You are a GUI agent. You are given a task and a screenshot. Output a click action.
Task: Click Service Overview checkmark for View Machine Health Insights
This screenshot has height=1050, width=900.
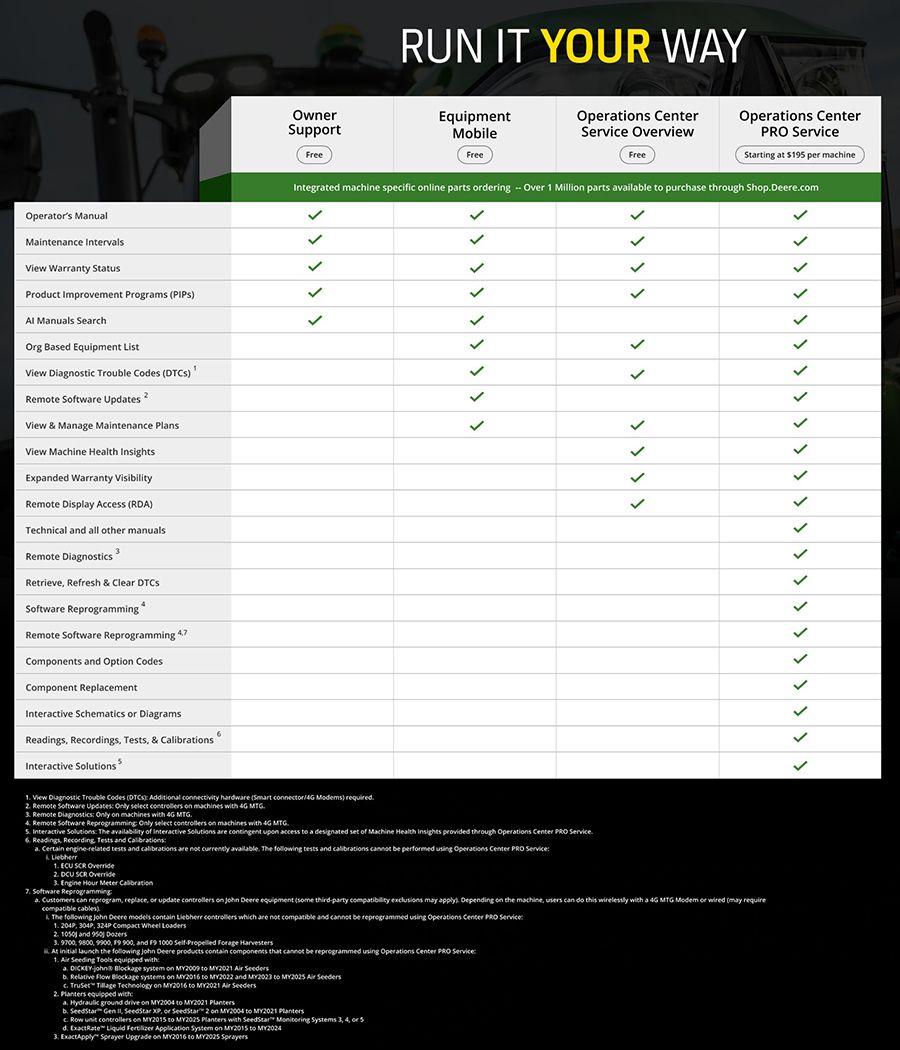coord(638,451)
